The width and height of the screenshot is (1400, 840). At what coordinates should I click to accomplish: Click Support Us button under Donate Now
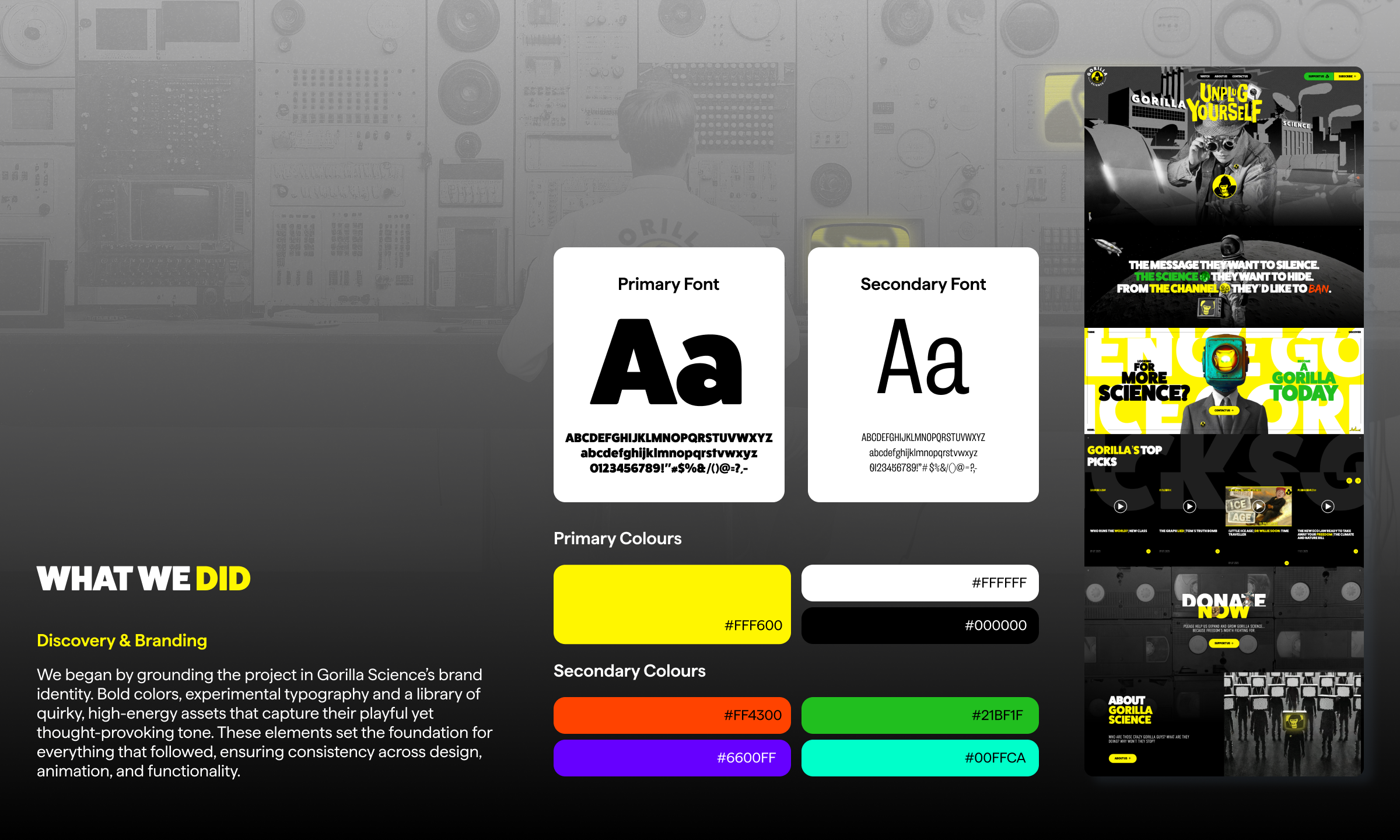(1223, 643)
